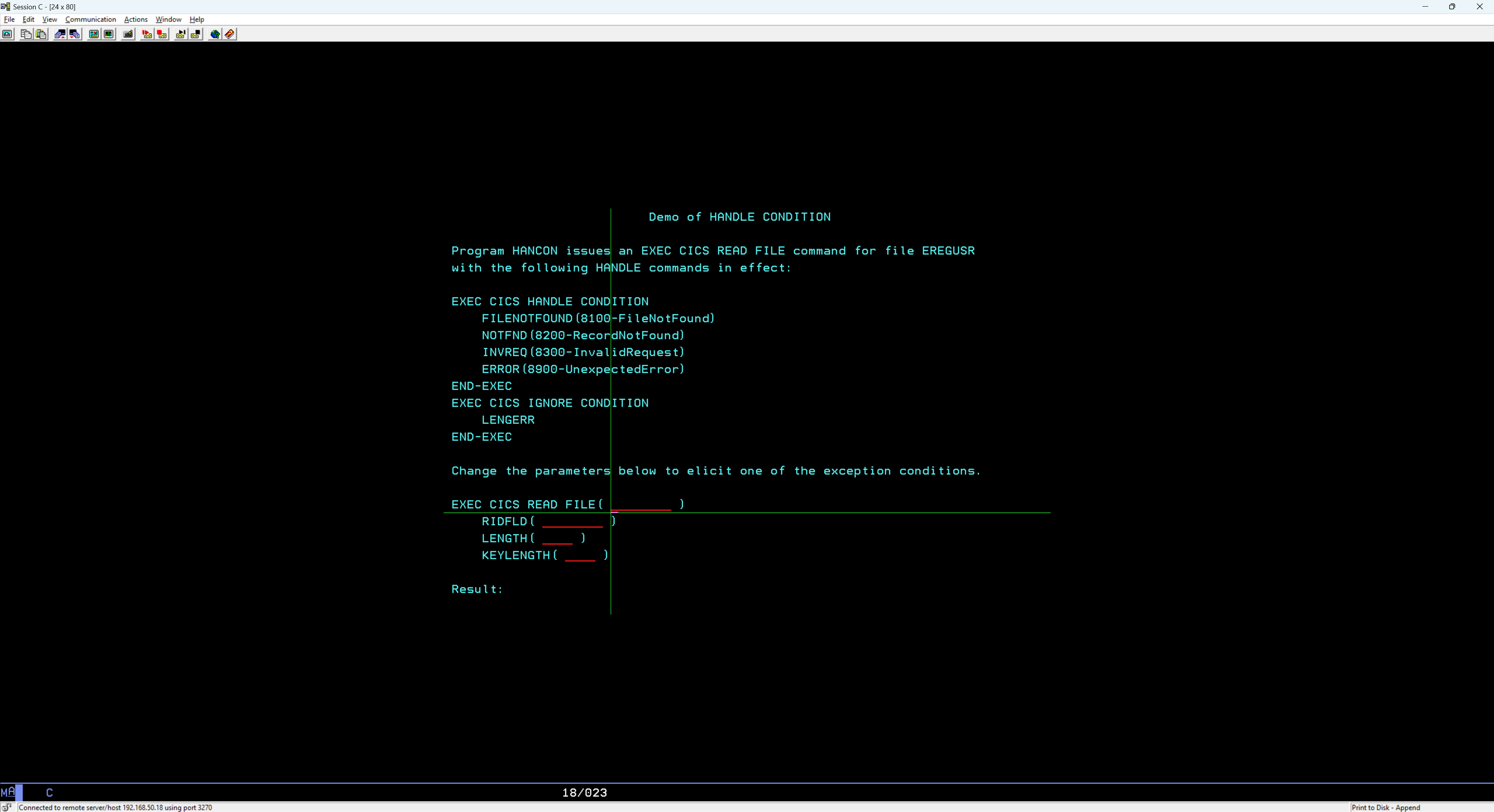Click the 'EXEC CICS HANDLE CONDITION' line
1494x812 pixels.
pyautogui.click(x=550, y=301)
